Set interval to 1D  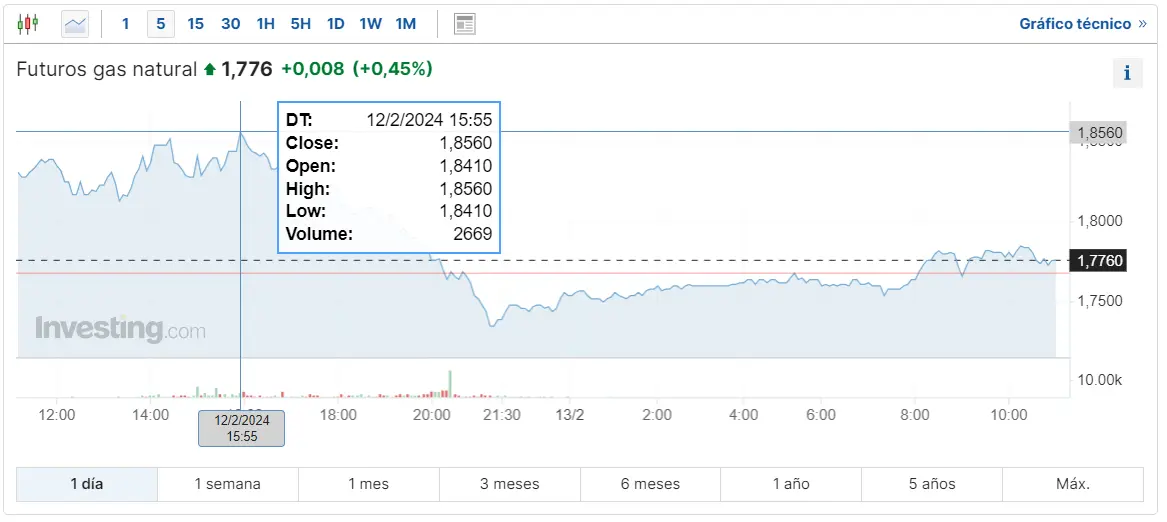pyautogui.click(x=335, y=23)
